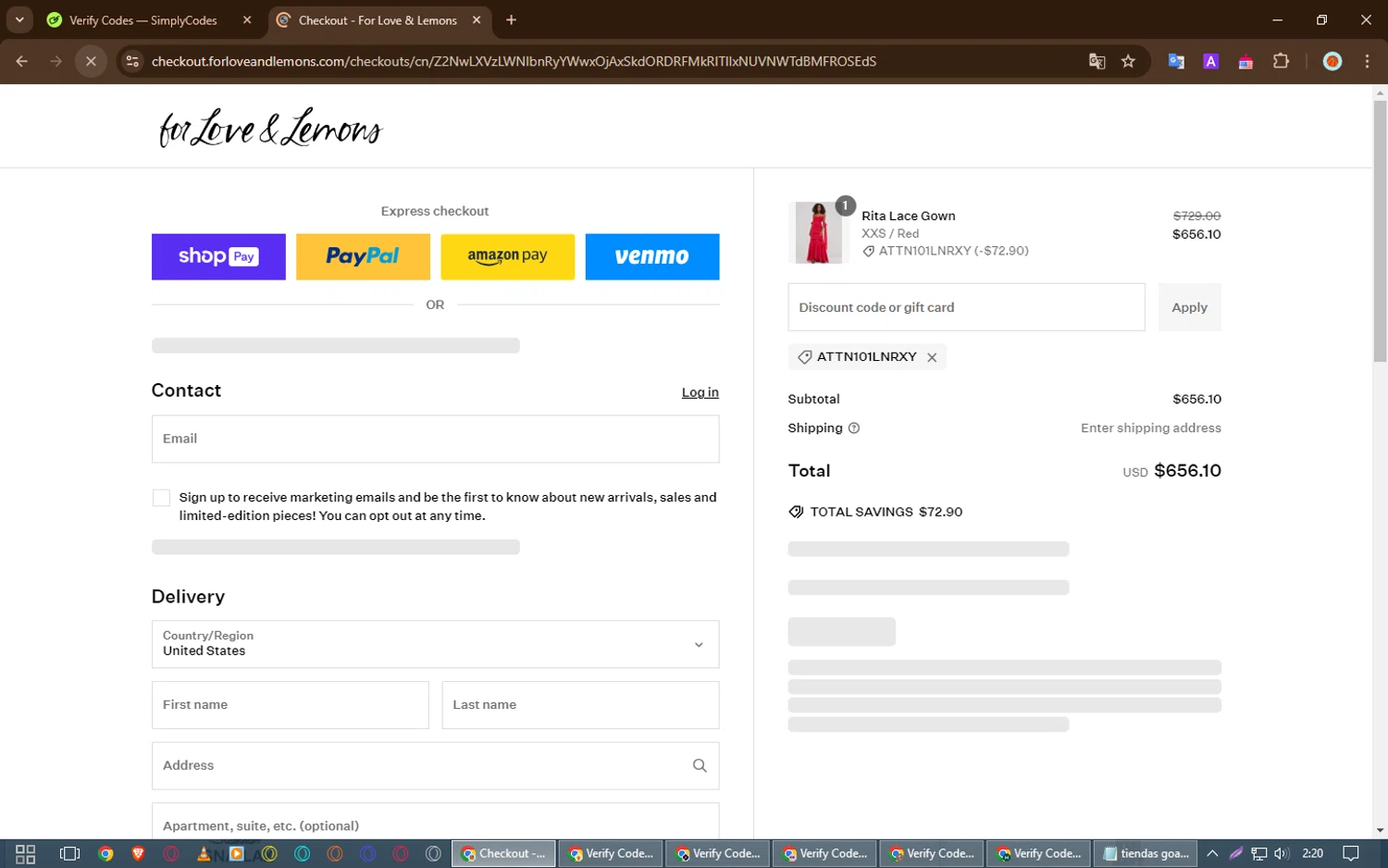Open the volume control in system tray
Screen dimensions: 1388x868
[1282, 853]
